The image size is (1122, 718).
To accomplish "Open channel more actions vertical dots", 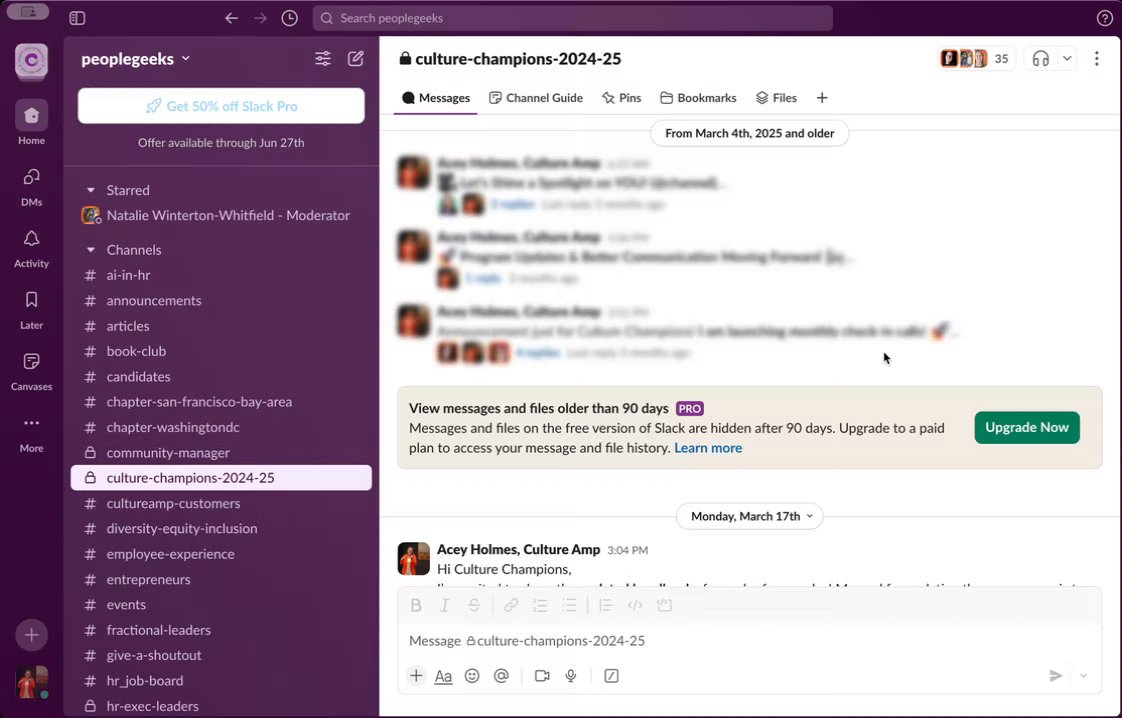I will 1096,59.
